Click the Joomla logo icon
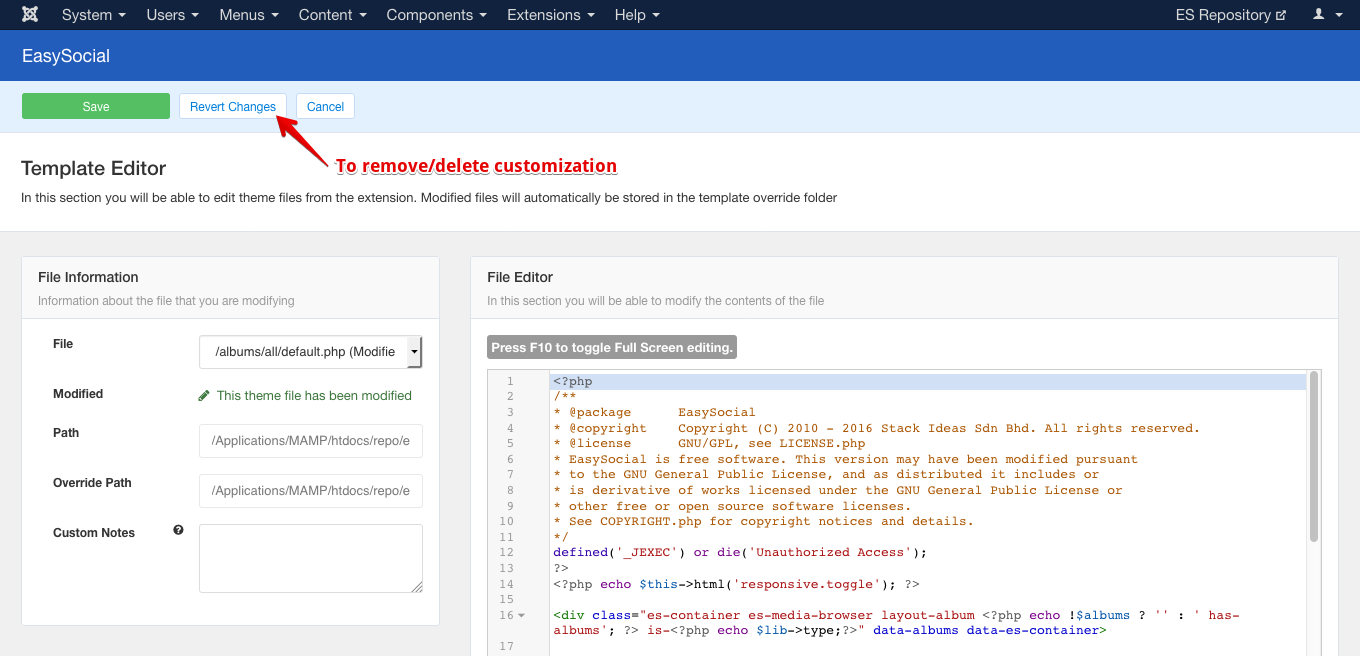The height and width of the screenshot is (656, 1360). click(31, 15)
